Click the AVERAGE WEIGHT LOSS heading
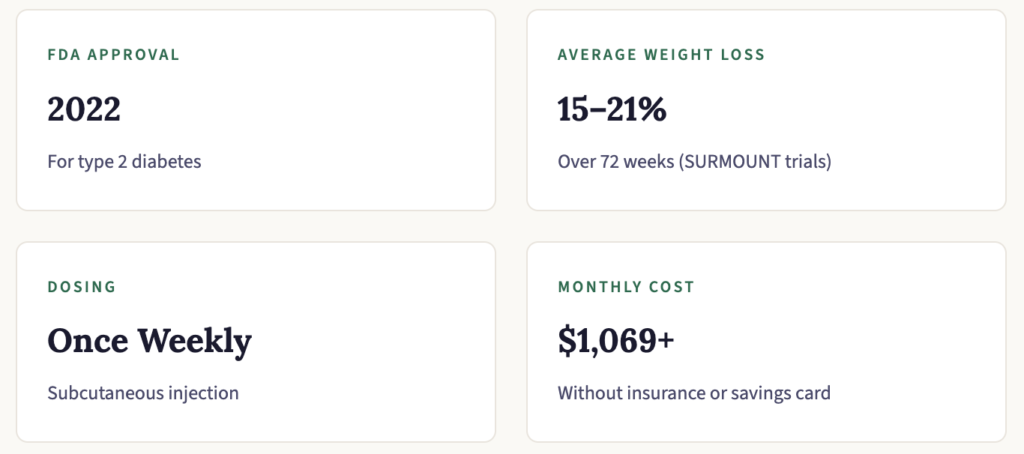 pyautogui.click(x=661, y=55)
